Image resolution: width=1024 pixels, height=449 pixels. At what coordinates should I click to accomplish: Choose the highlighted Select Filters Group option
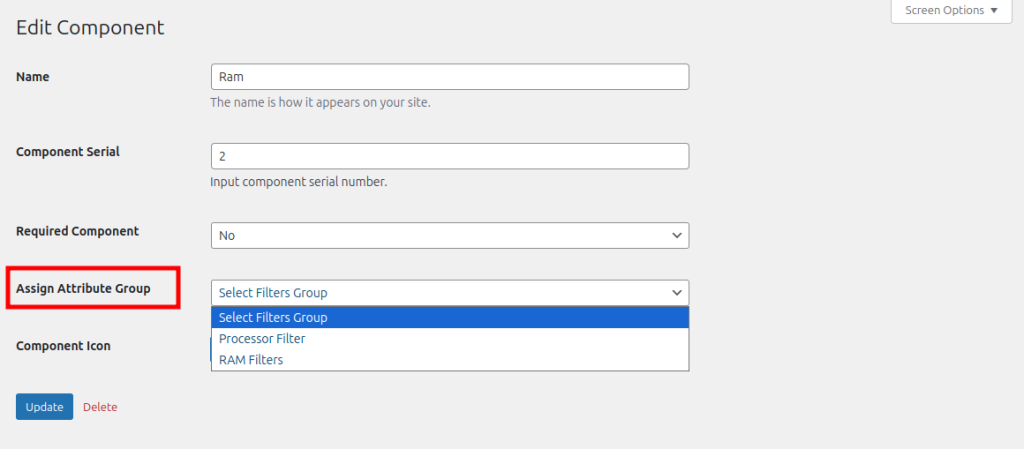(450, 318)
